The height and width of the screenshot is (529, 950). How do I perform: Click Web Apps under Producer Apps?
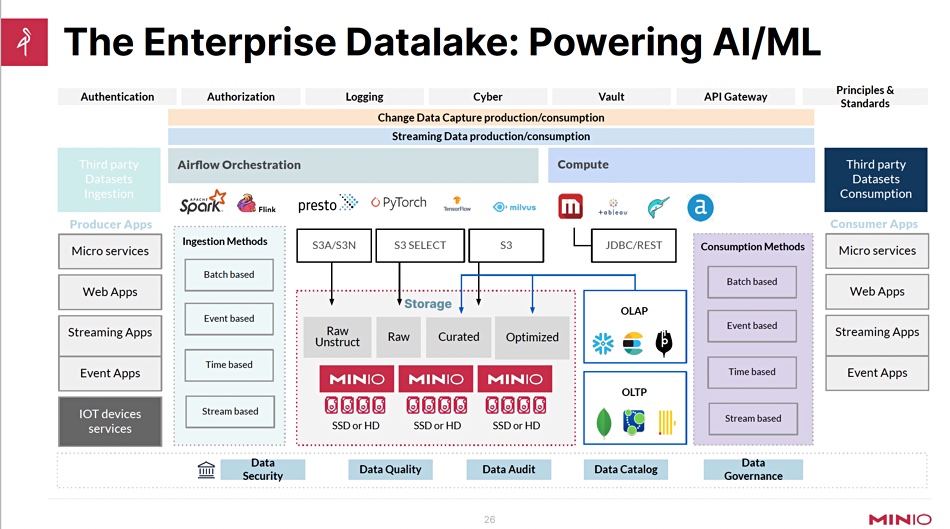pos(110,292)
